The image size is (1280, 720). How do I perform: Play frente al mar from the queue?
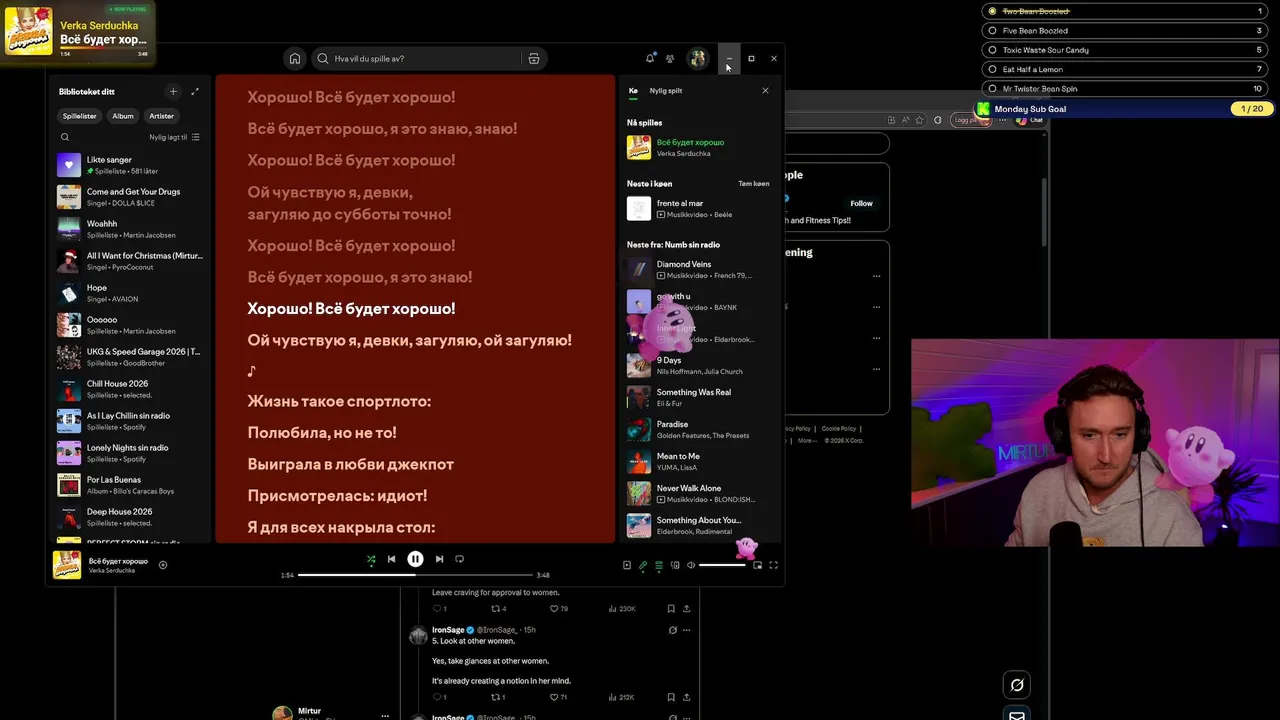click(698, 208)
